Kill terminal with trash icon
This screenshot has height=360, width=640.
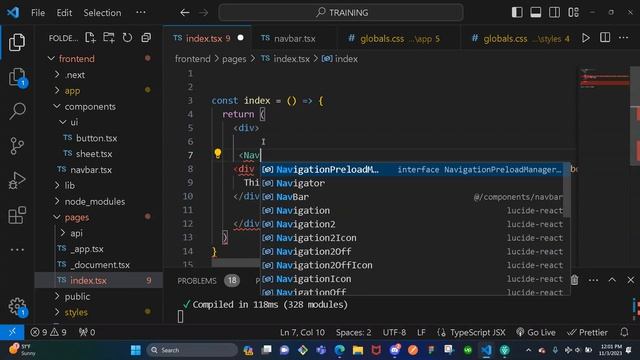pyautogui.click(x=574, y=280)
